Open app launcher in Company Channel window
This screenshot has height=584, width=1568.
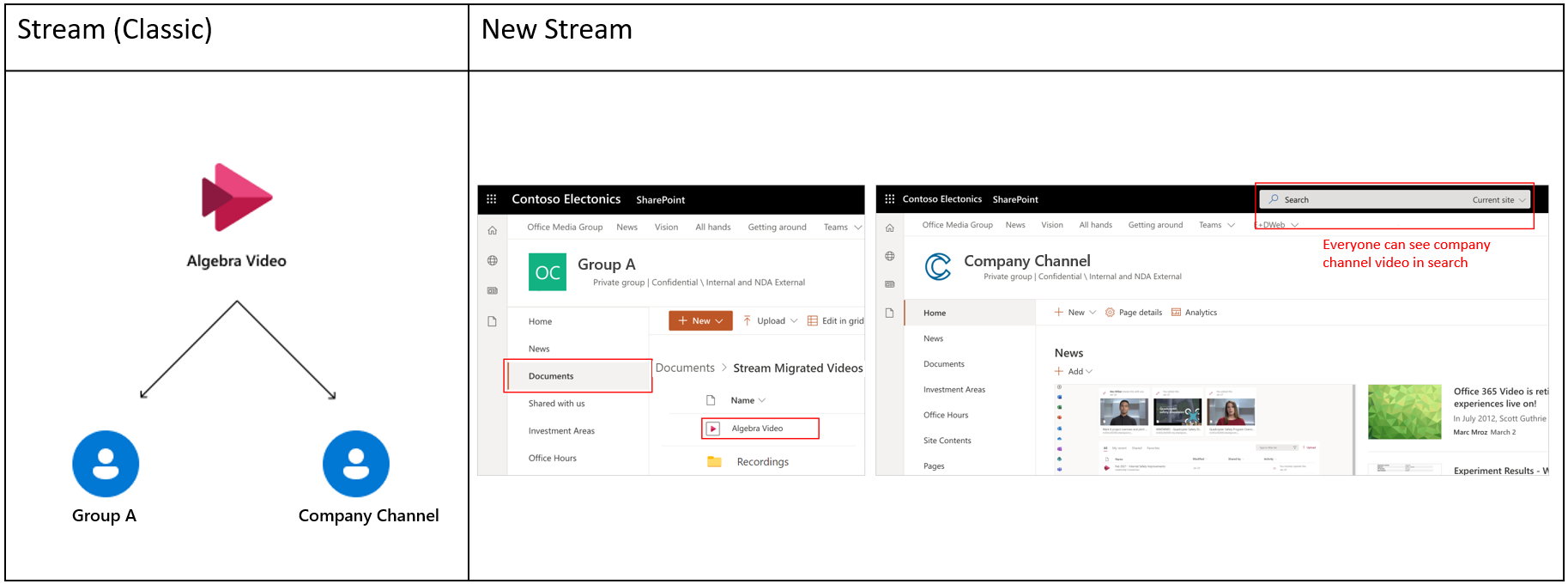coord(890,199)
